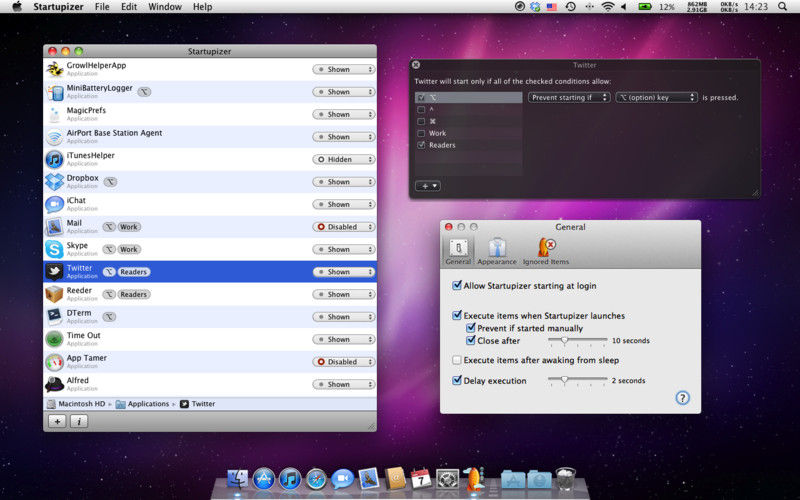Click the Wi-Fi status icon in menu bar

[607, 7]
